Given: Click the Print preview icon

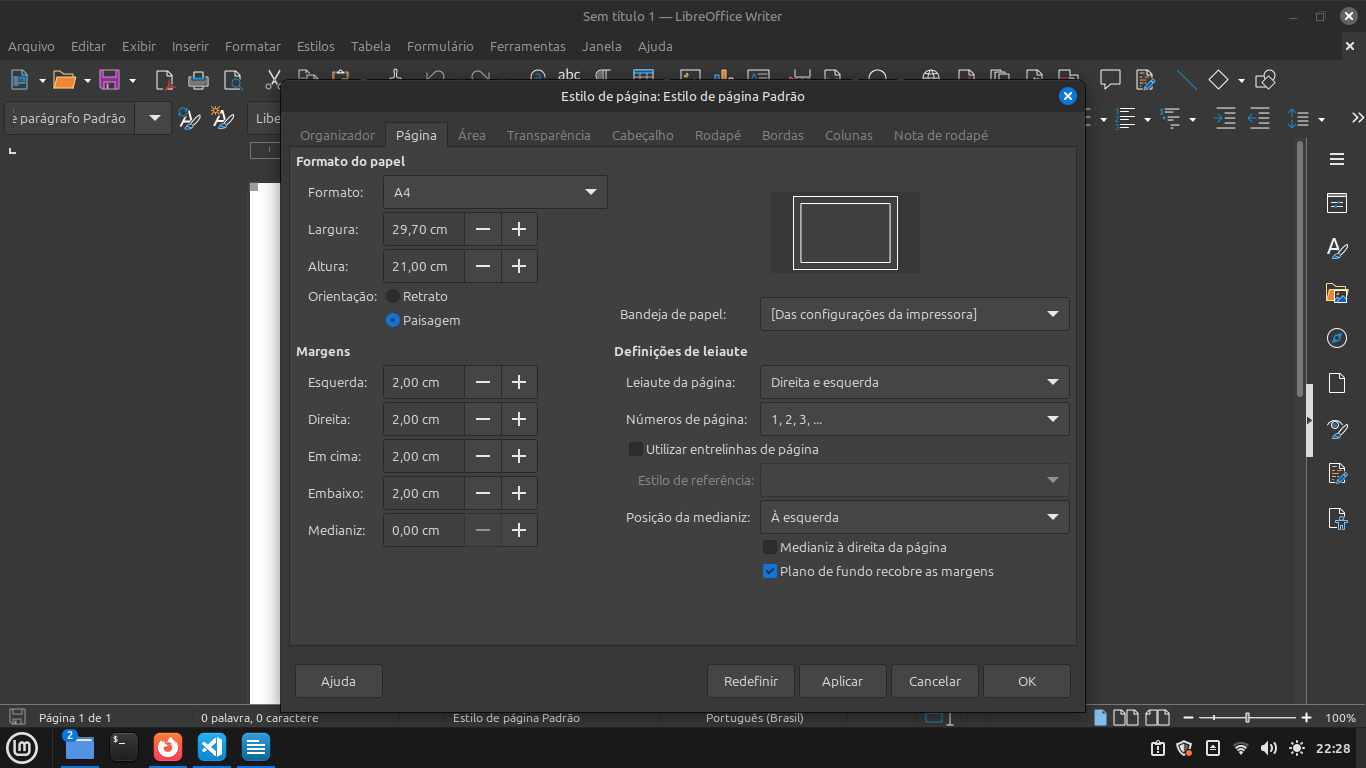Looking at the screenshot, I should pos(232,80).
